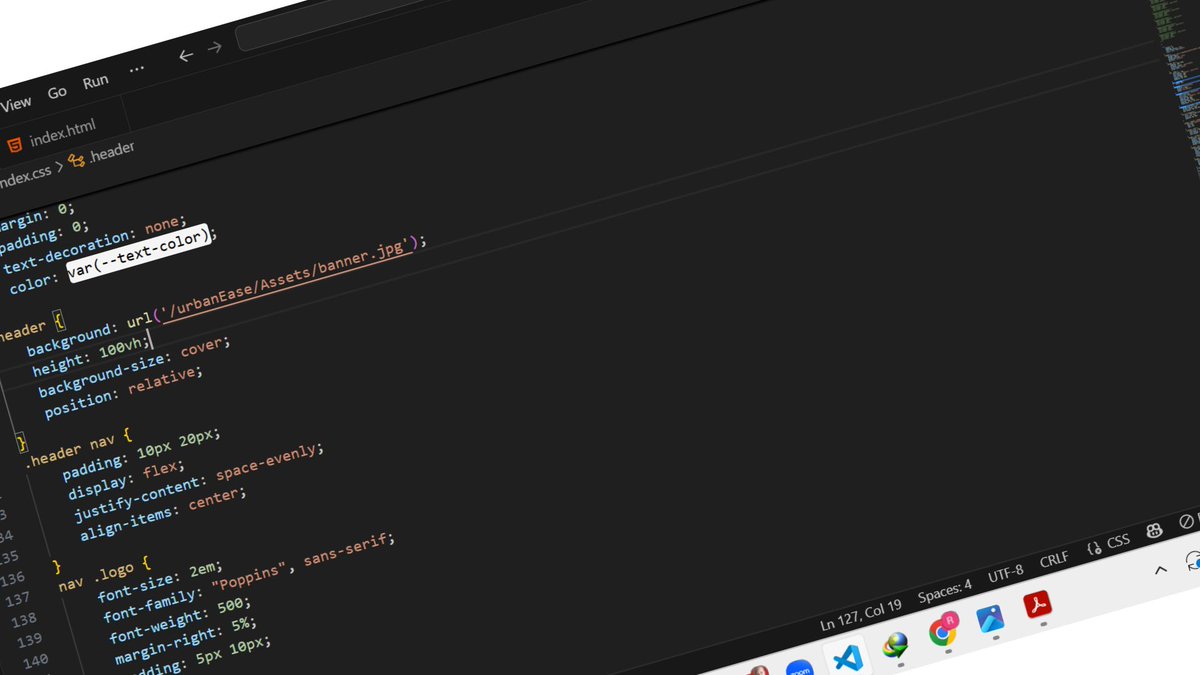
Task: Change line endings via 'CRLF'
Action: (x=1054, y=560)
